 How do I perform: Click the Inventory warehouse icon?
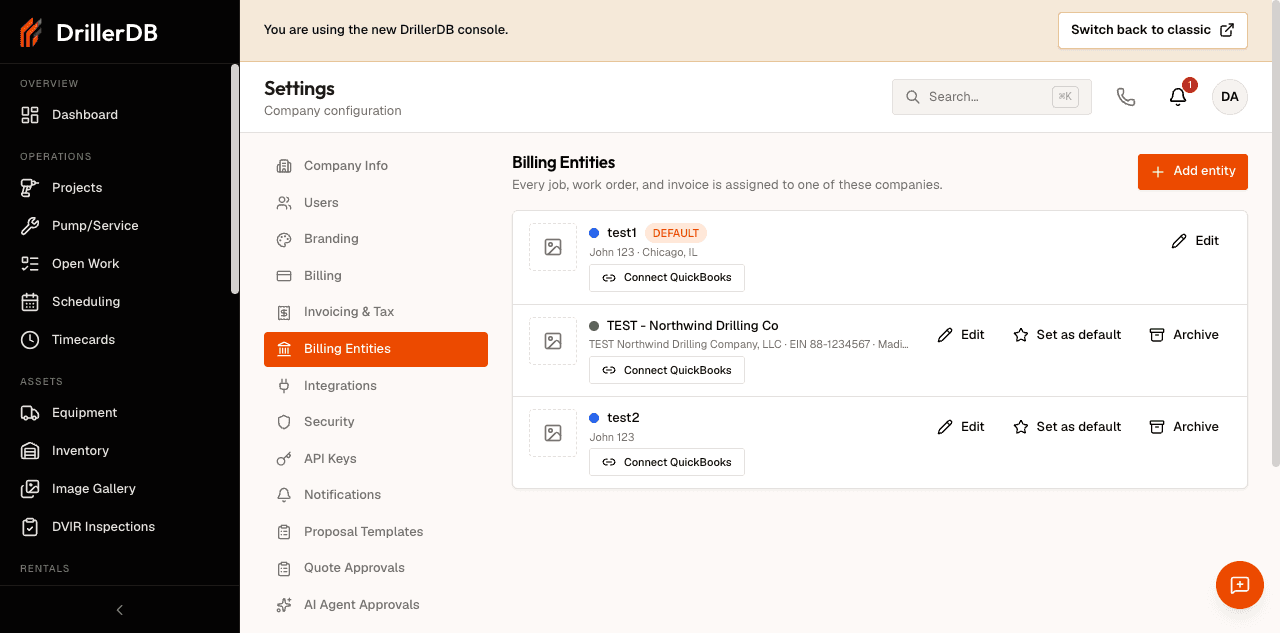tap(30, 451)
